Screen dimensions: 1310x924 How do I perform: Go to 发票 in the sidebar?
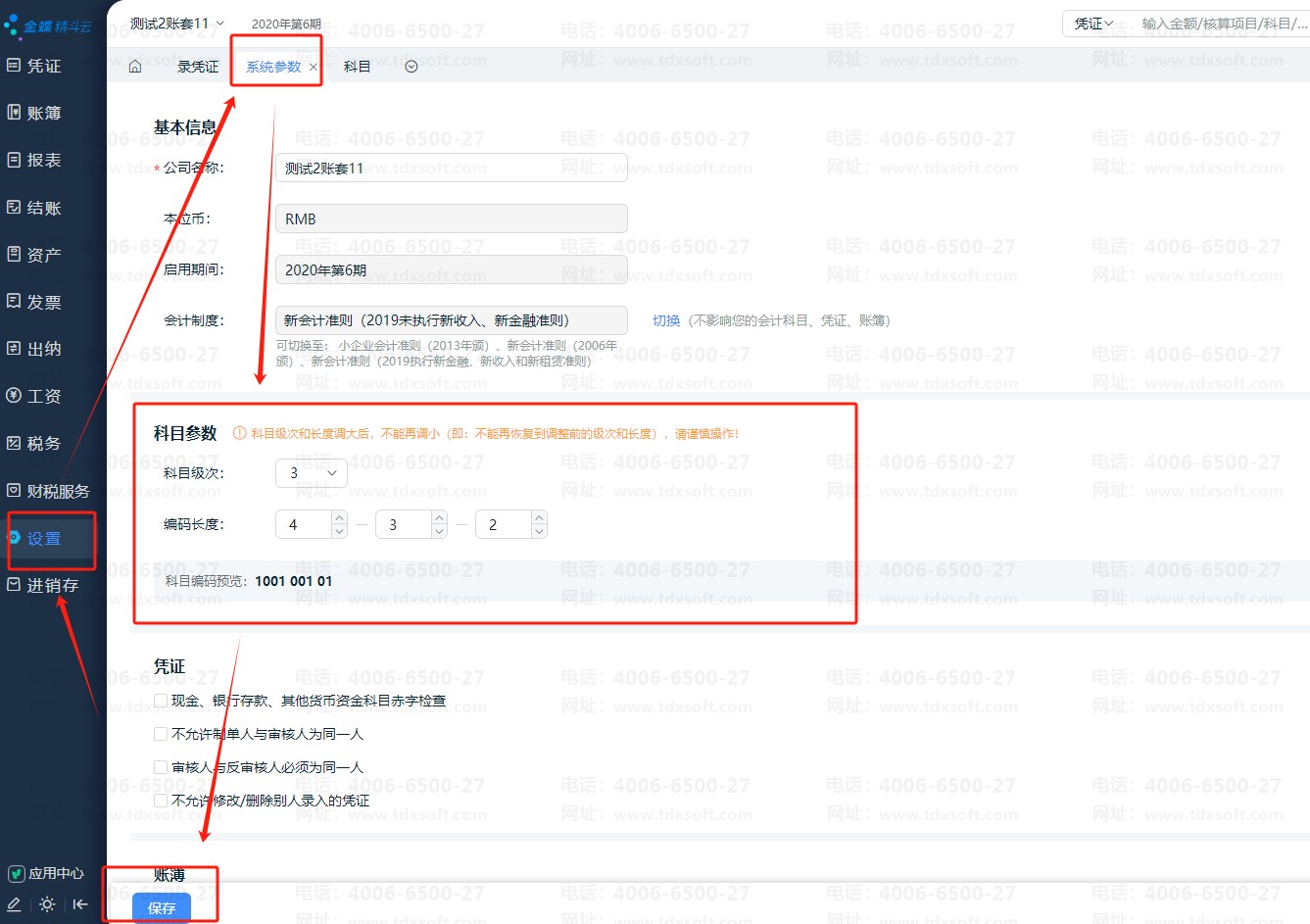[x=35, y=302]
